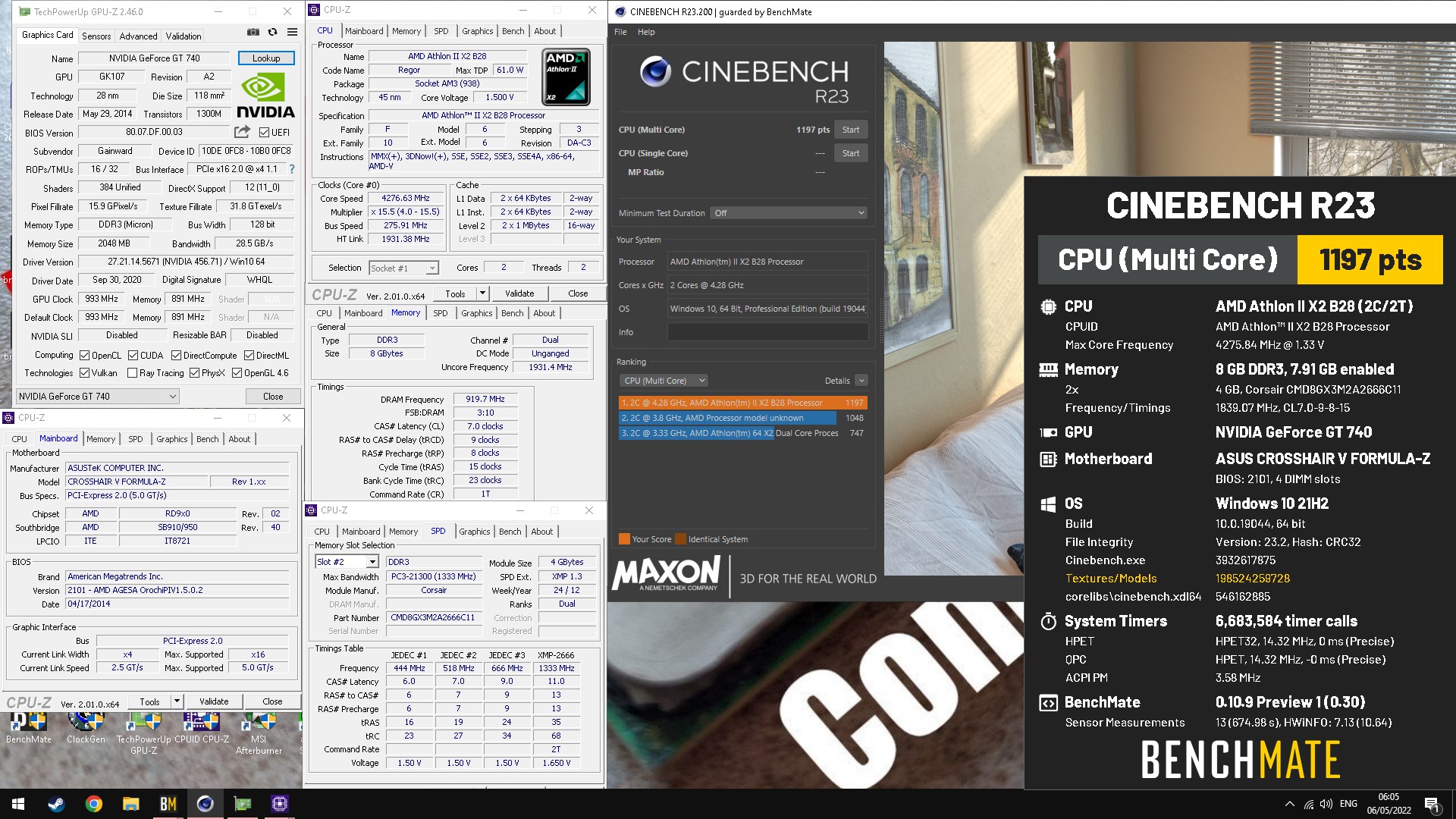Screen dimensions: 1456x819
Task: Open the Windows Start menu
Action: 18,804
